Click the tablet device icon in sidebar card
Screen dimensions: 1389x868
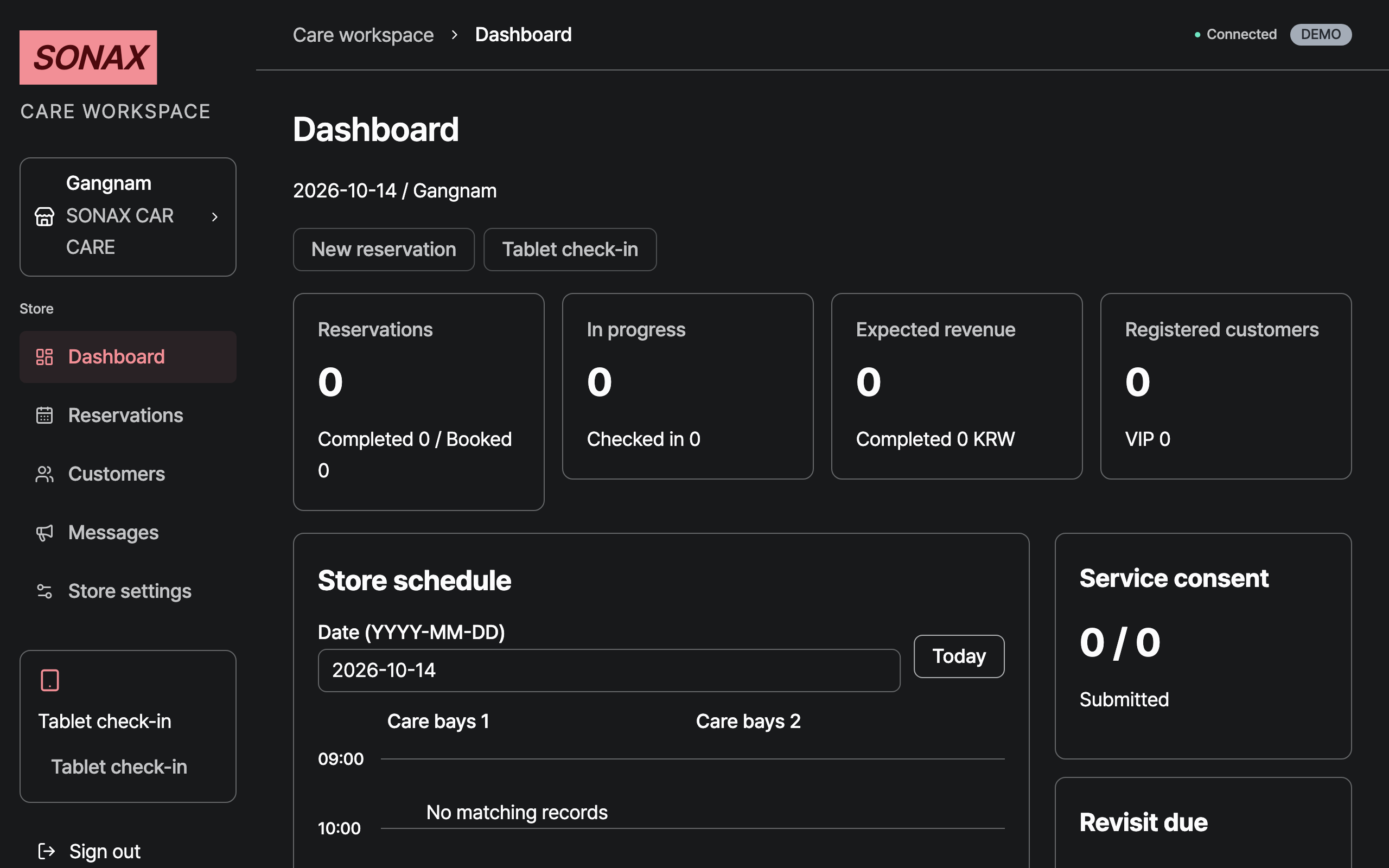[50, 680]
